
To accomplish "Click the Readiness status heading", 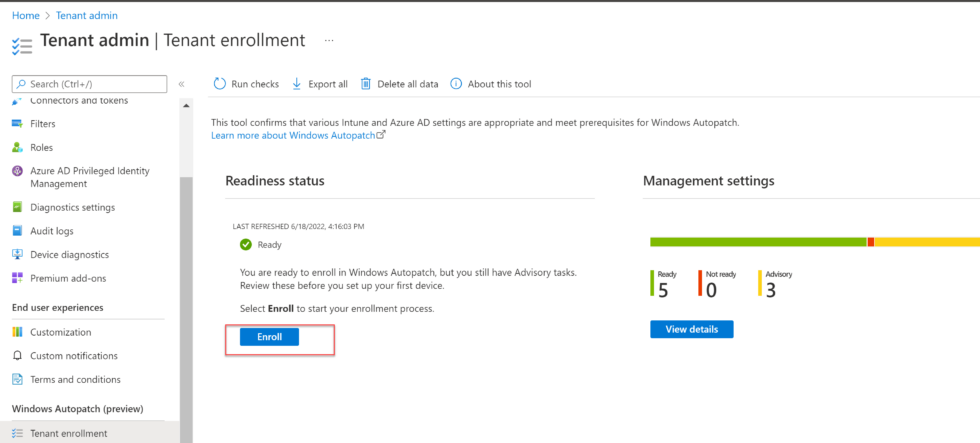I will 275,181.
